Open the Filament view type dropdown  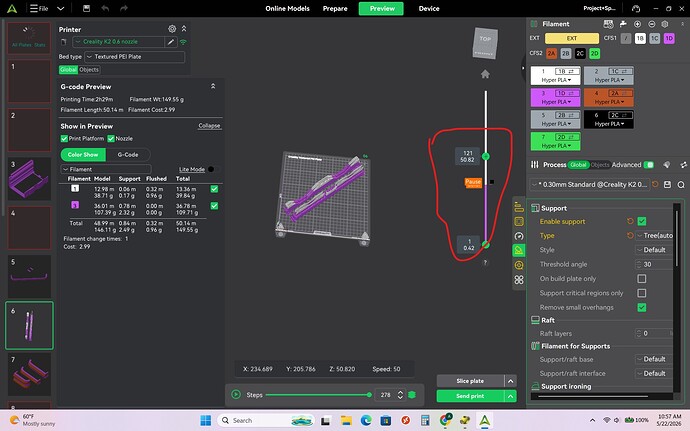tap(106, 169)
